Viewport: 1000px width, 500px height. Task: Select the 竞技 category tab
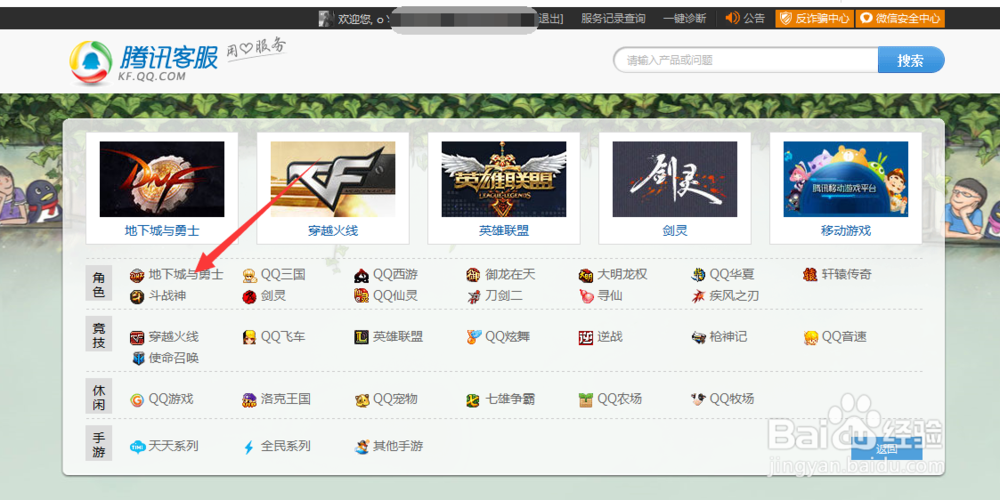pos(99,335)
